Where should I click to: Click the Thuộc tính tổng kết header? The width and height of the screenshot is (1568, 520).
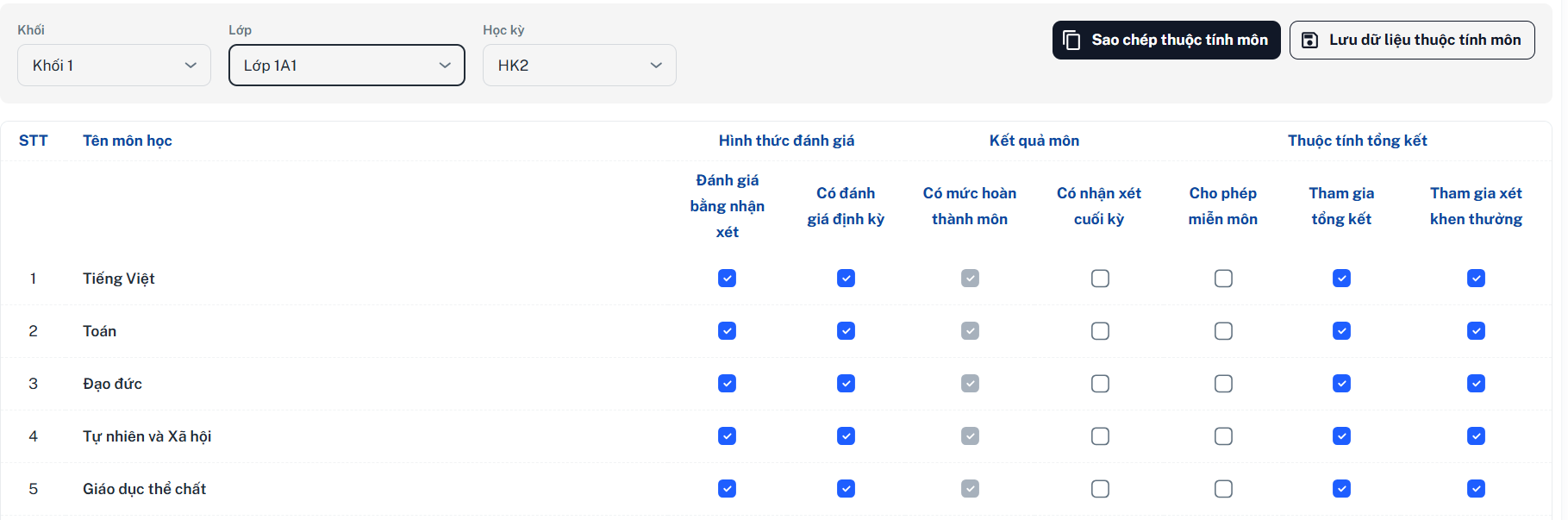[x=1358, y=141]
